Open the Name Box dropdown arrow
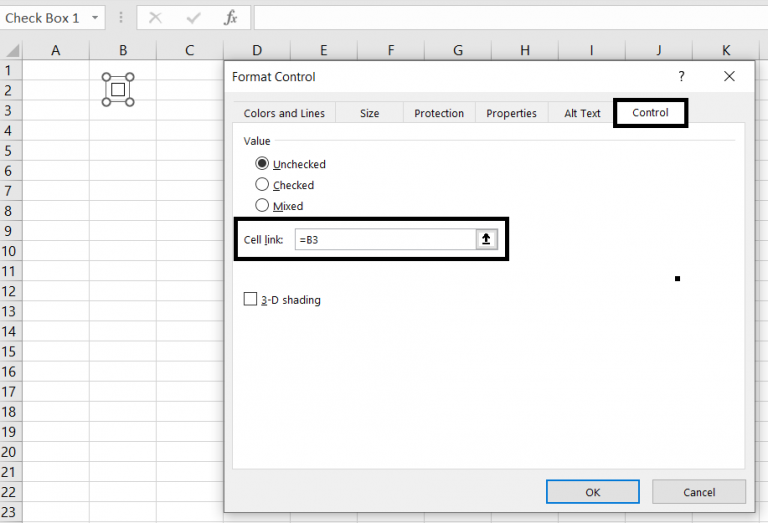The width and height of the screenshot is (768, 523). tap(95, 18)
